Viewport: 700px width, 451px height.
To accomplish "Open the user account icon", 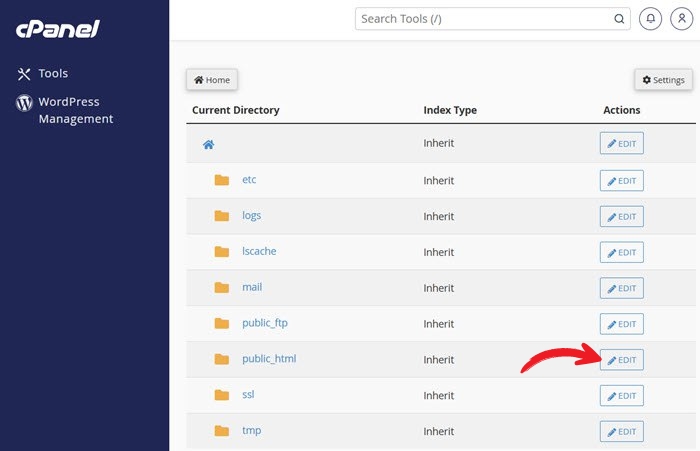I will point(681,19).
